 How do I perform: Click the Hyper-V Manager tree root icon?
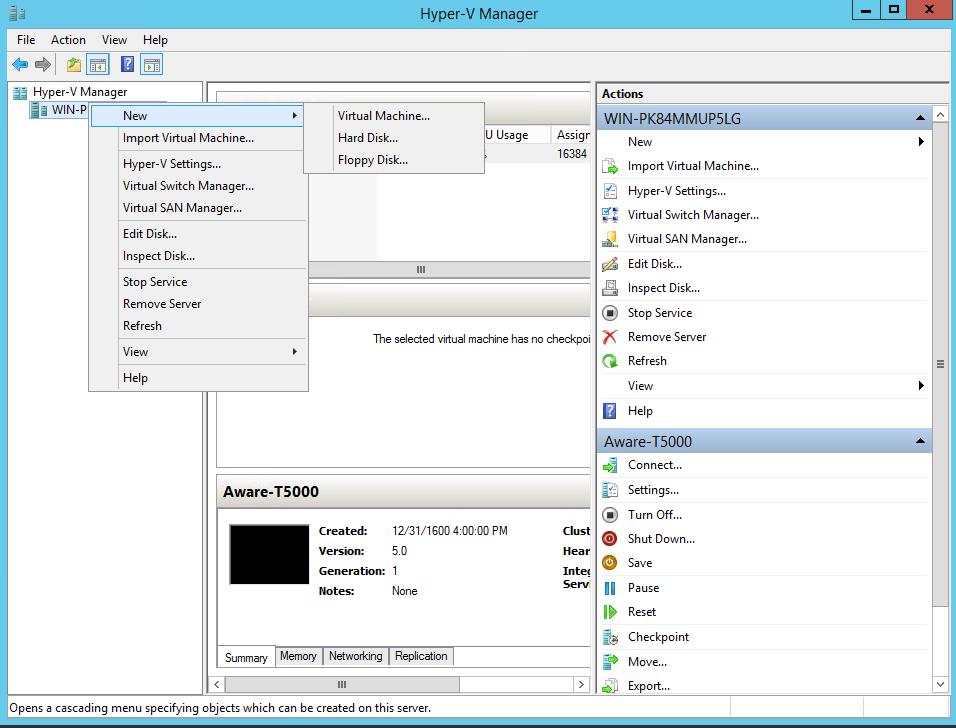click(20, 93)
